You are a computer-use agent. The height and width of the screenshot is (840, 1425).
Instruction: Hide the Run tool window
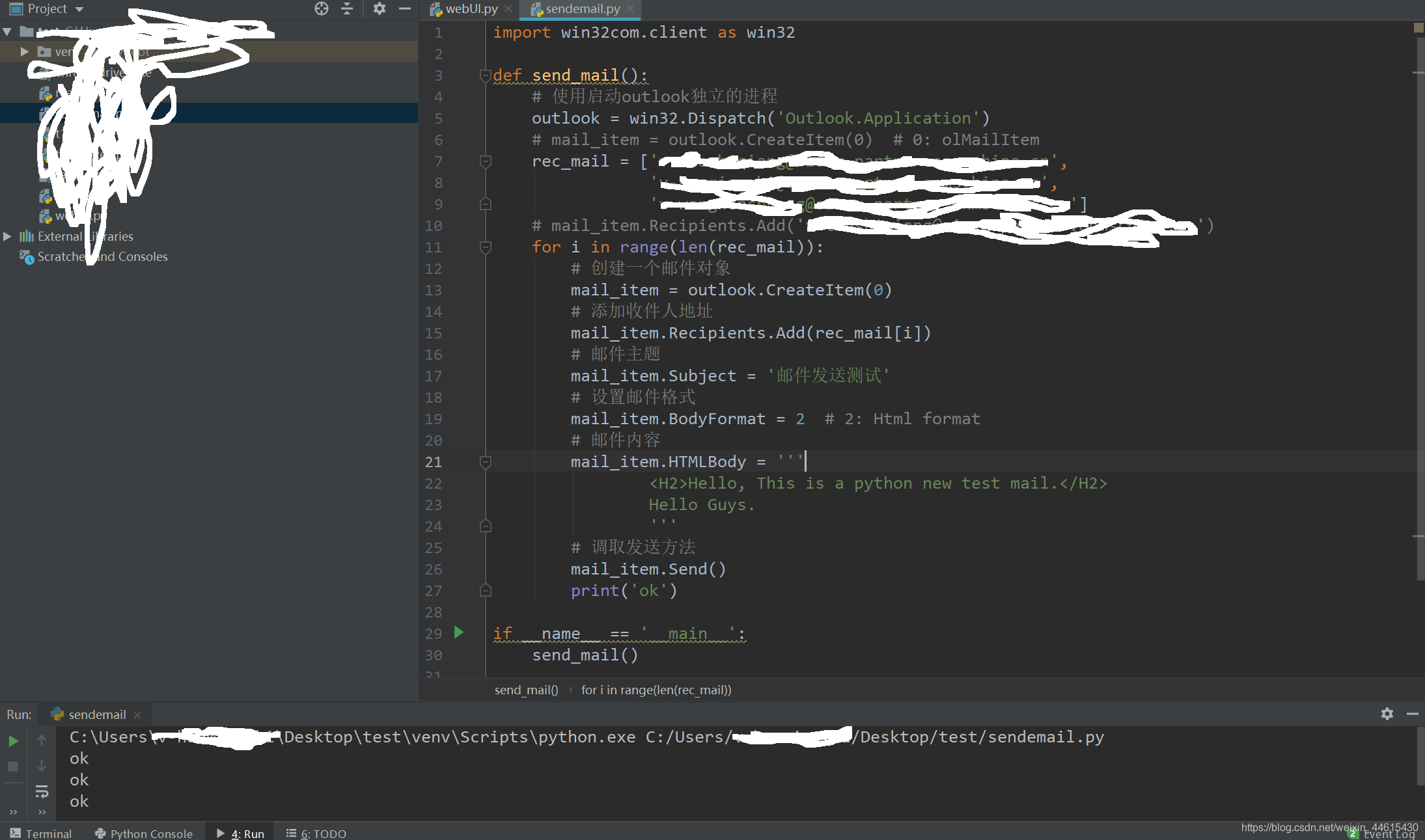pos(1412,714)
